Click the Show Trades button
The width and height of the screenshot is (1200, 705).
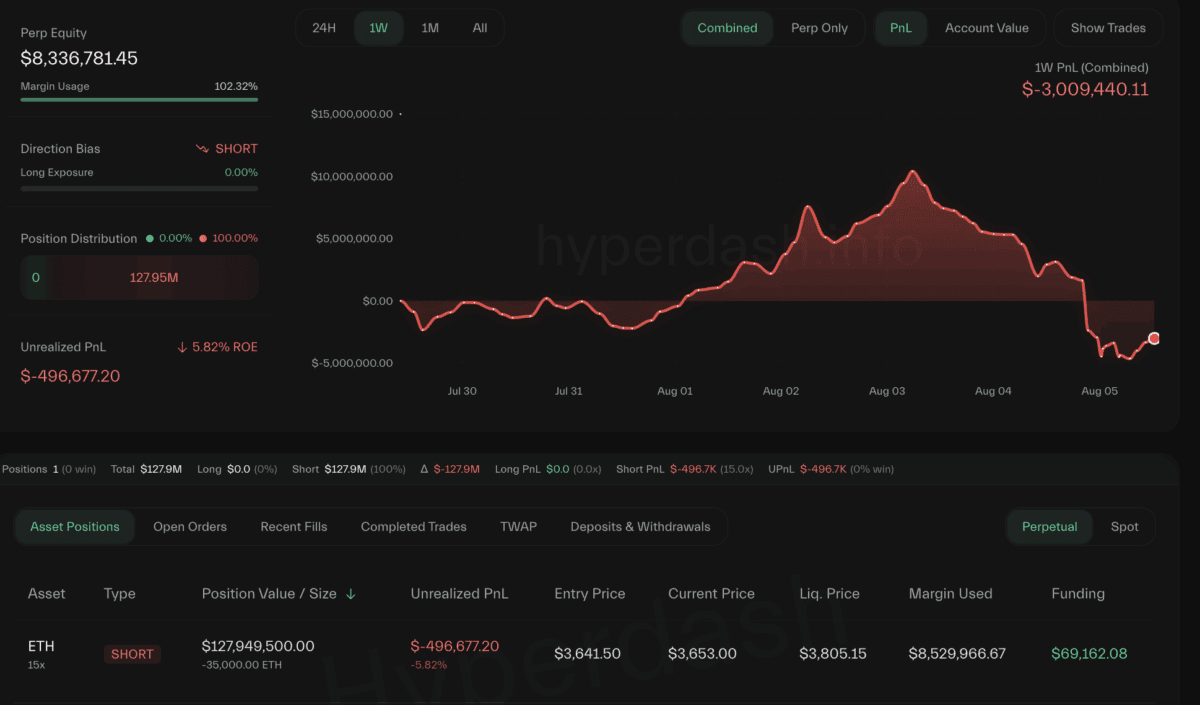[x=1108, y=28]
